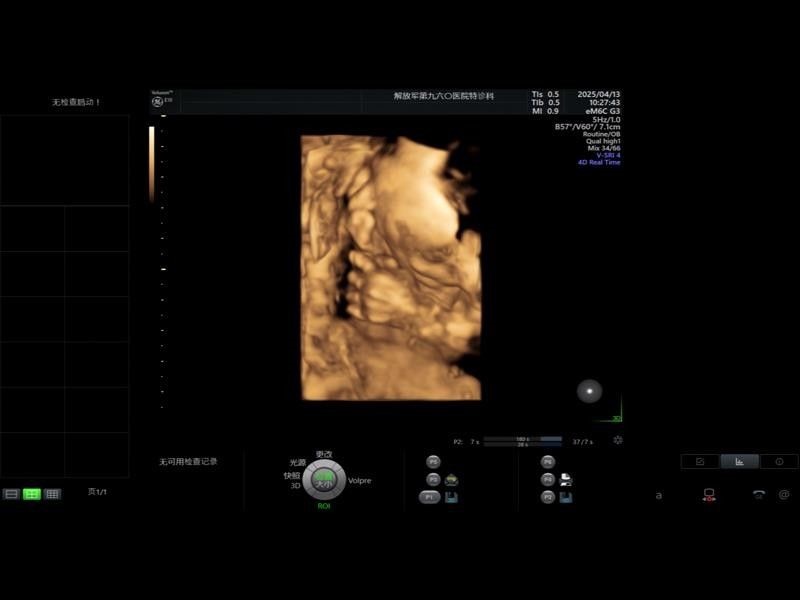Choose the Volpre trackball option
The height and width of the screenshot is (600, 800).
click(x=360, y=481)
